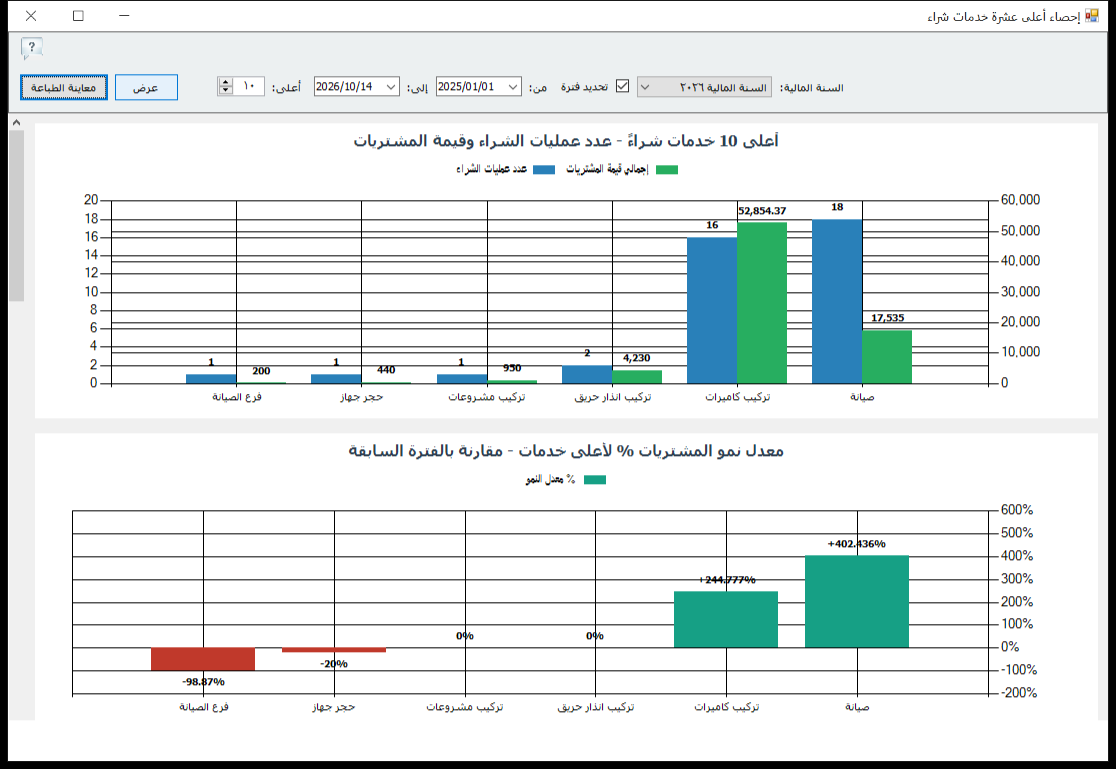Click teal legend swatch معدل النمو
Image resolution: width=1116 pixels, height=769 pixels.
pyautogui.click(x=595, y=480)
